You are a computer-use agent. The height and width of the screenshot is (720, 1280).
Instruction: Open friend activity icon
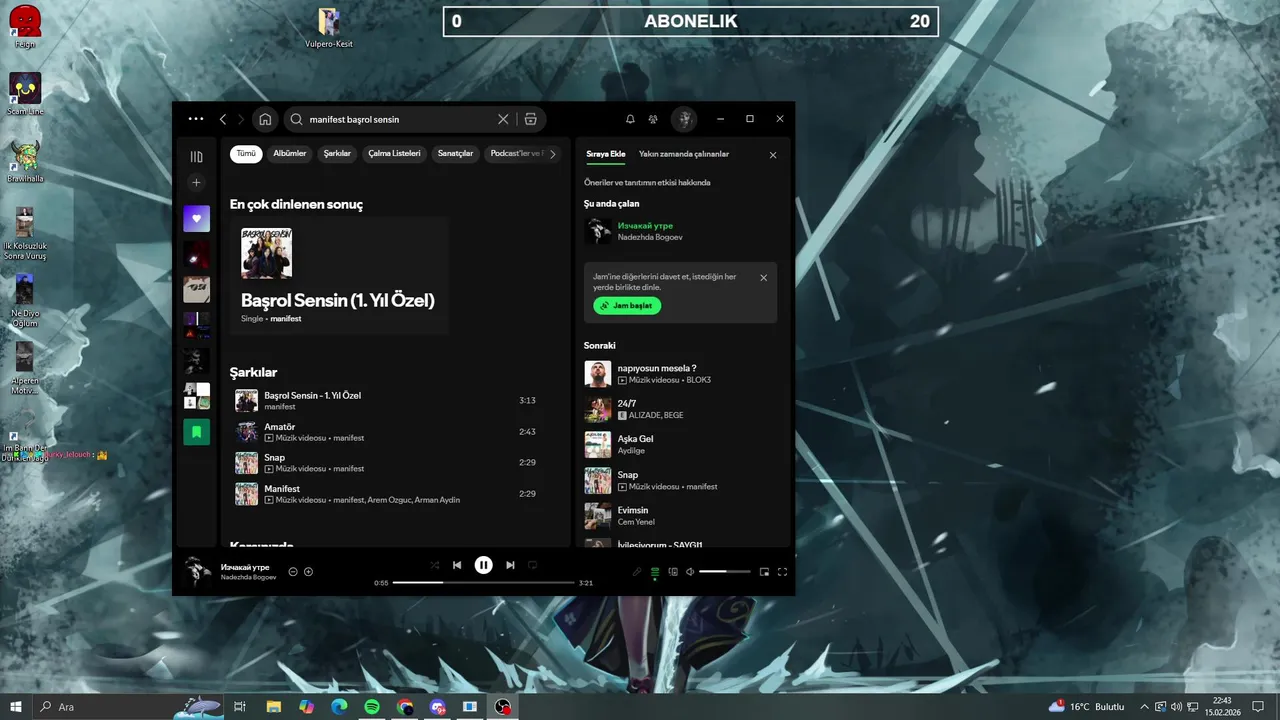tap(653, 119)
